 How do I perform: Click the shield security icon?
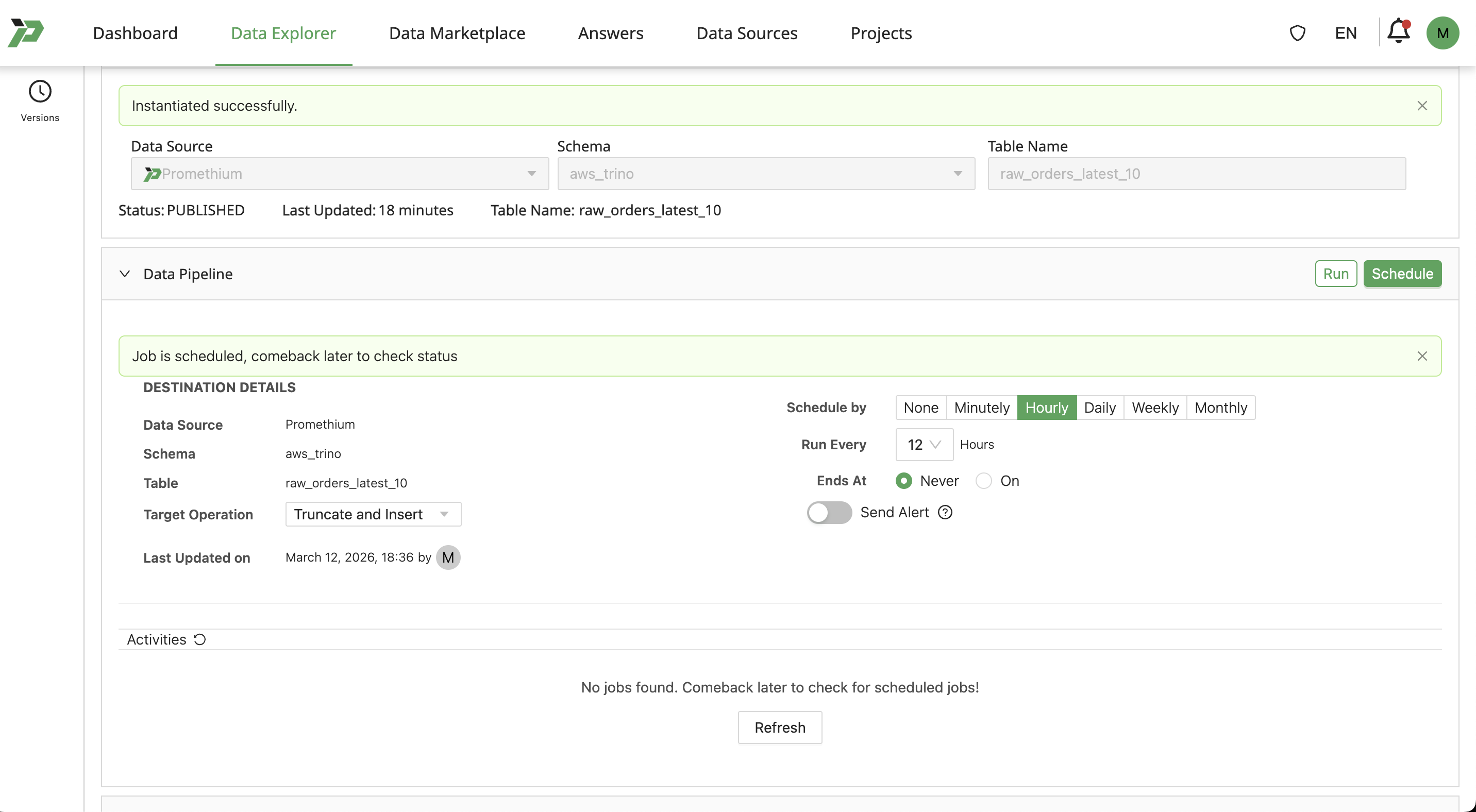1297,32
